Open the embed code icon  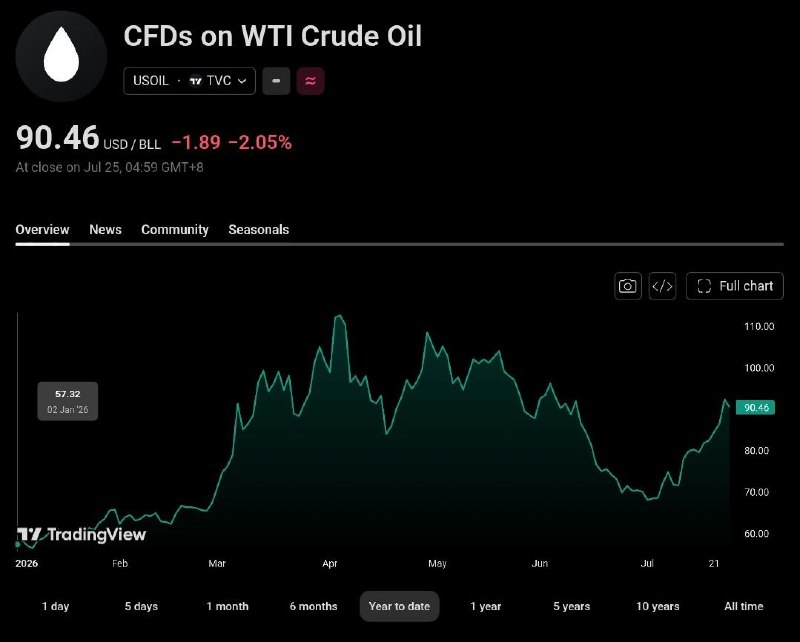[662, 286]
